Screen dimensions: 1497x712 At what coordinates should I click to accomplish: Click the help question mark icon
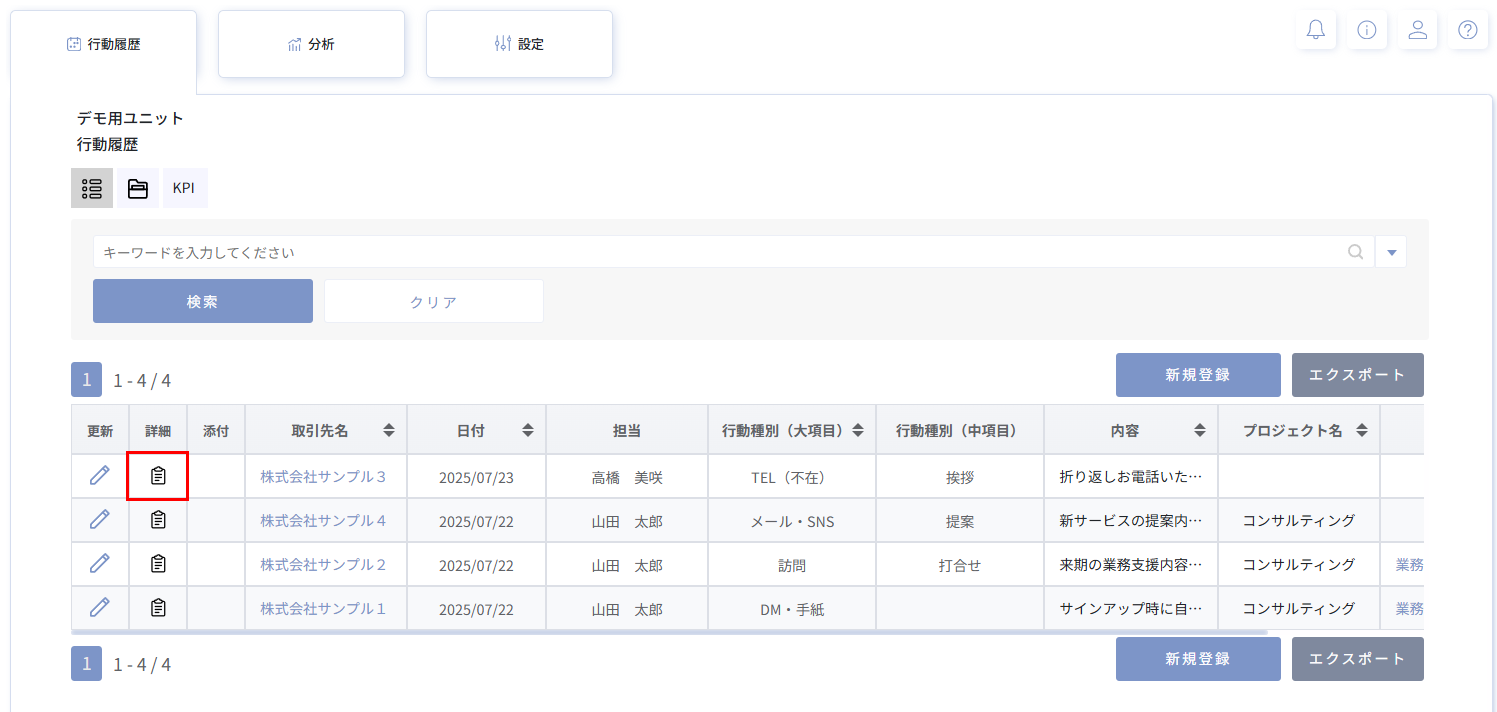point(1467,30)
